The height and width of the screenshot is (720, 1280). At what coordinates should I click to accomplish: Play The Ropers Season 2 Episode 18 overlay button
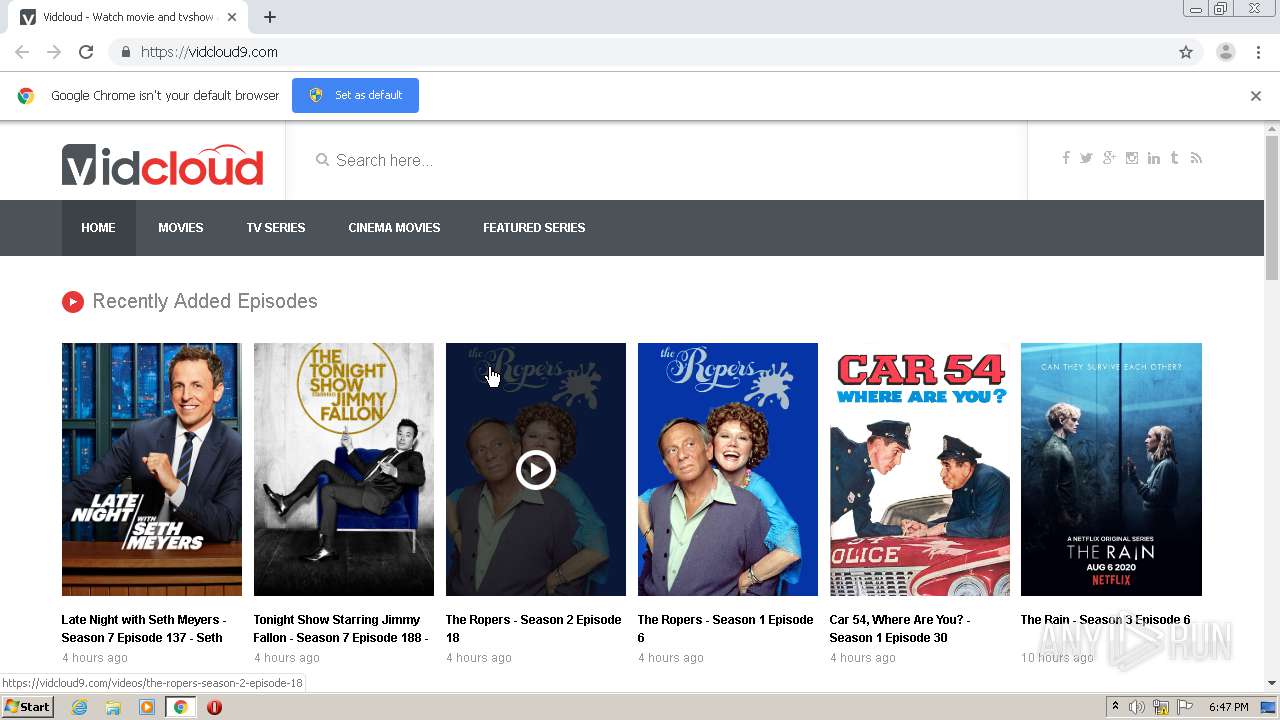point(535,469)
